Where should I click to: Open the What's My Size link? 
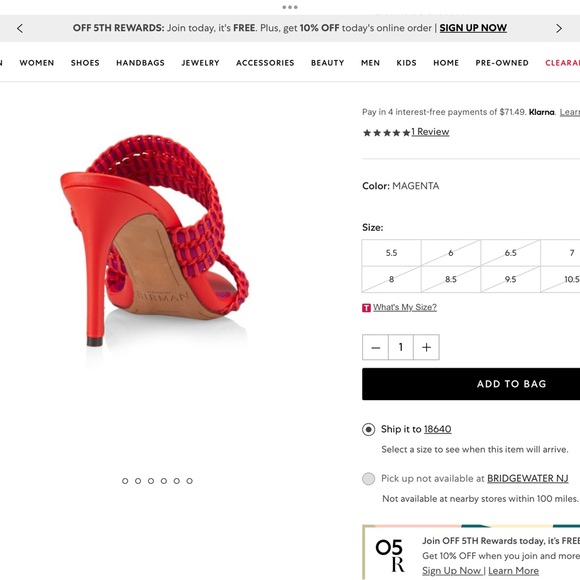coord(405,307)
